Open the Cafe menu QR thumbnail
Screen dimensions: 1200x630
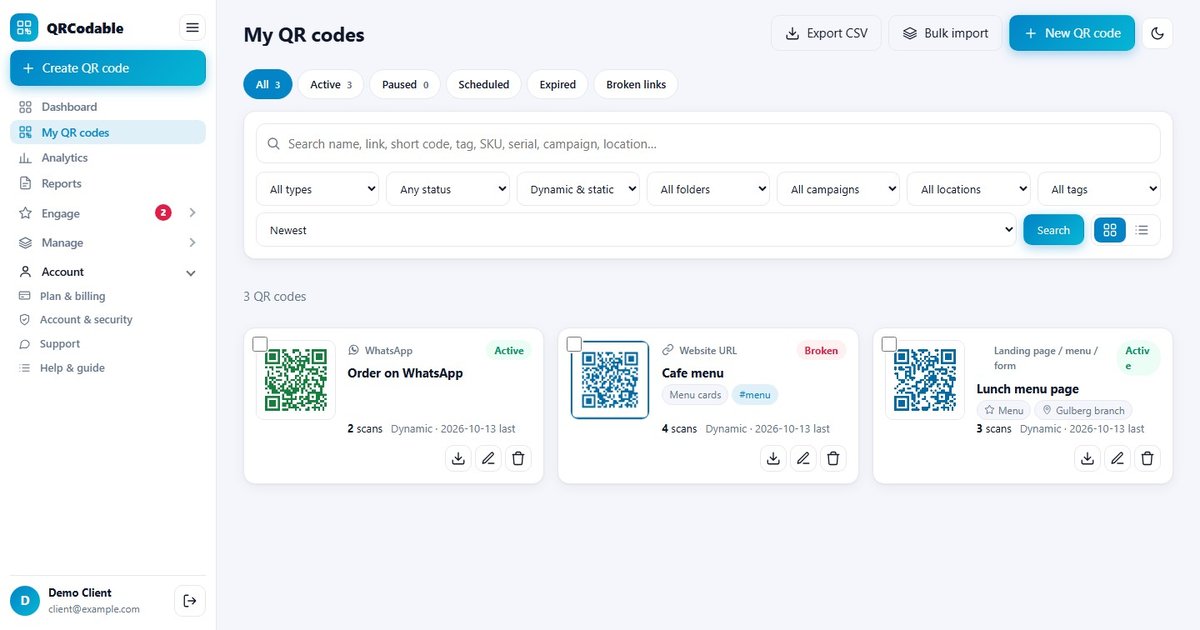coord(610,380)
